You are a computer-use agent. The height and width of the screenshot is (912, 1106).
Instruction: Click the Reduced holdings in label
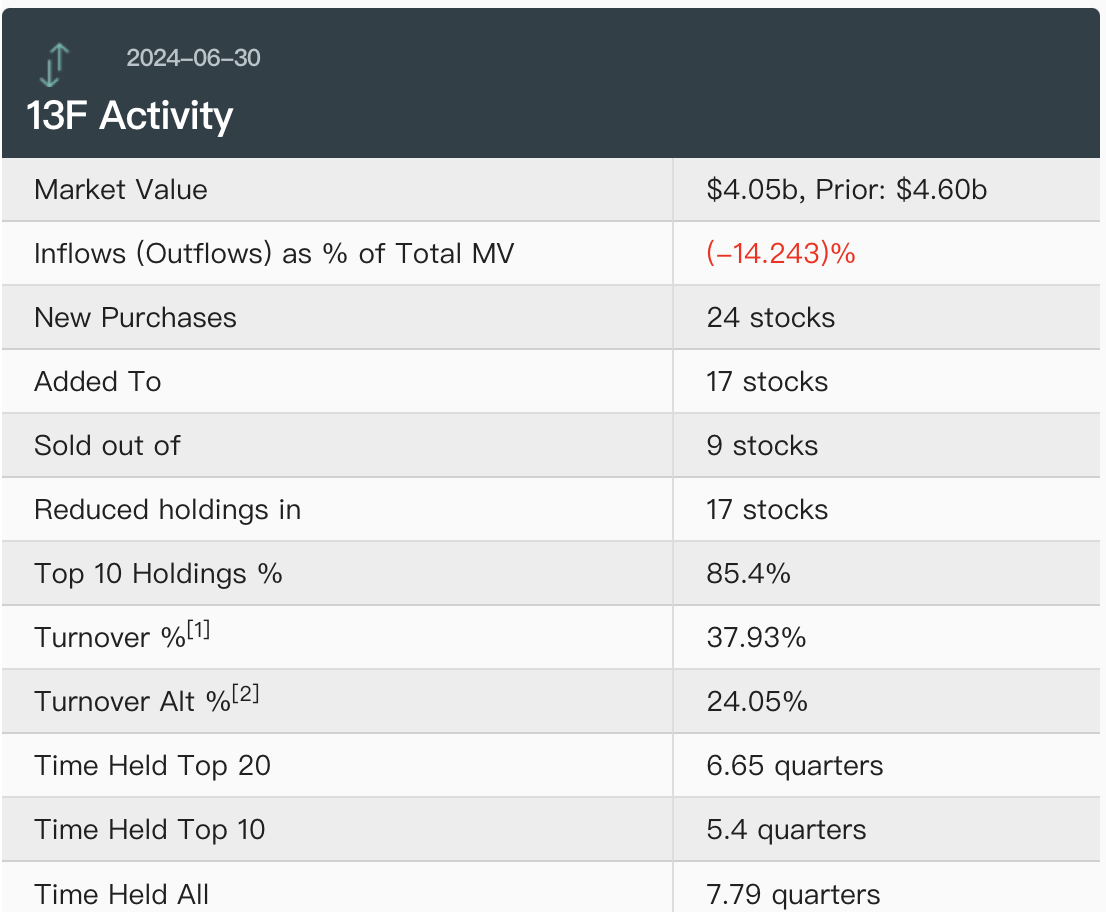tap(167, 510)
